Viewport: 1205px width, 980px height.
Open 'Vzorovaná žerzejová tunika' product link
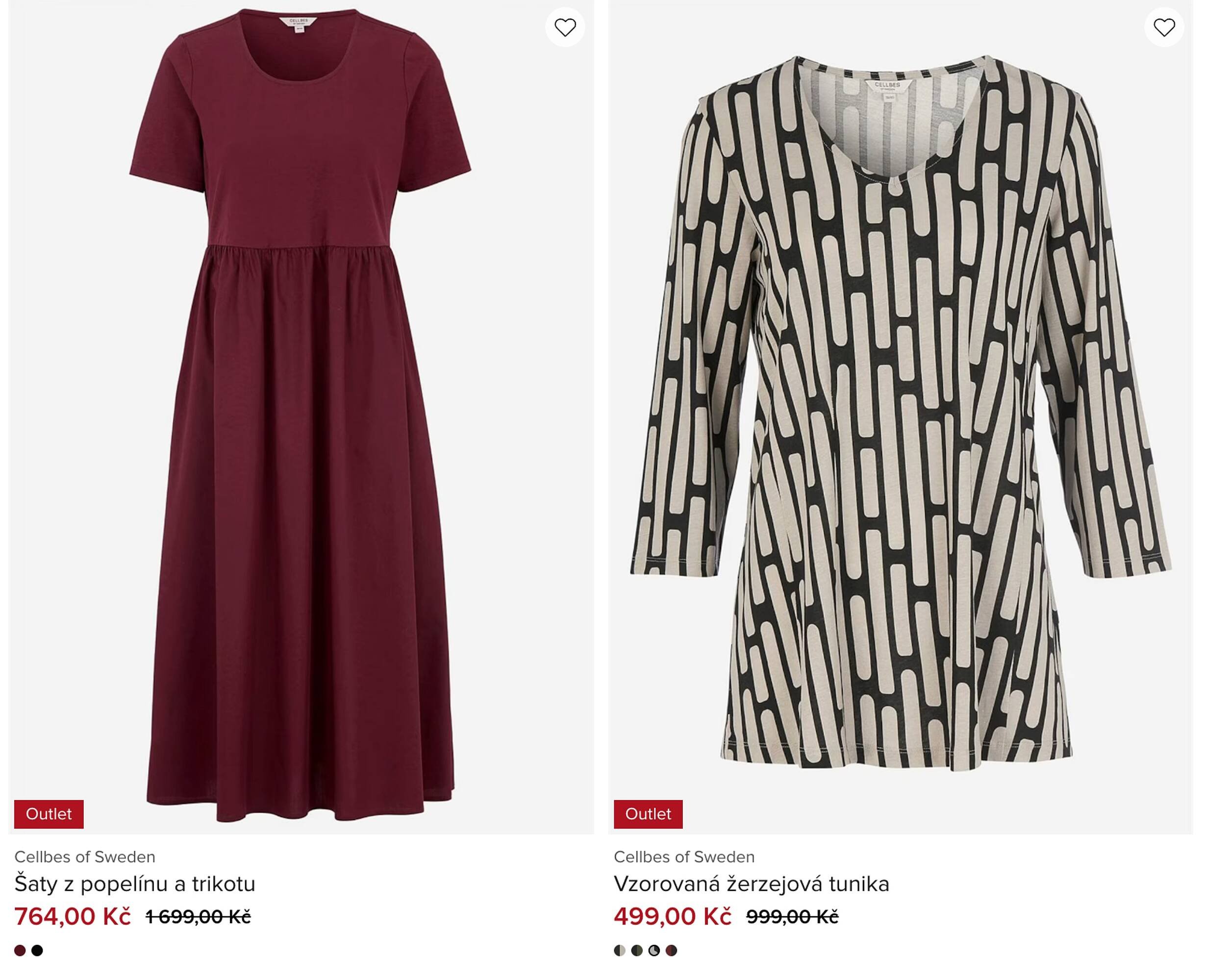751,884
